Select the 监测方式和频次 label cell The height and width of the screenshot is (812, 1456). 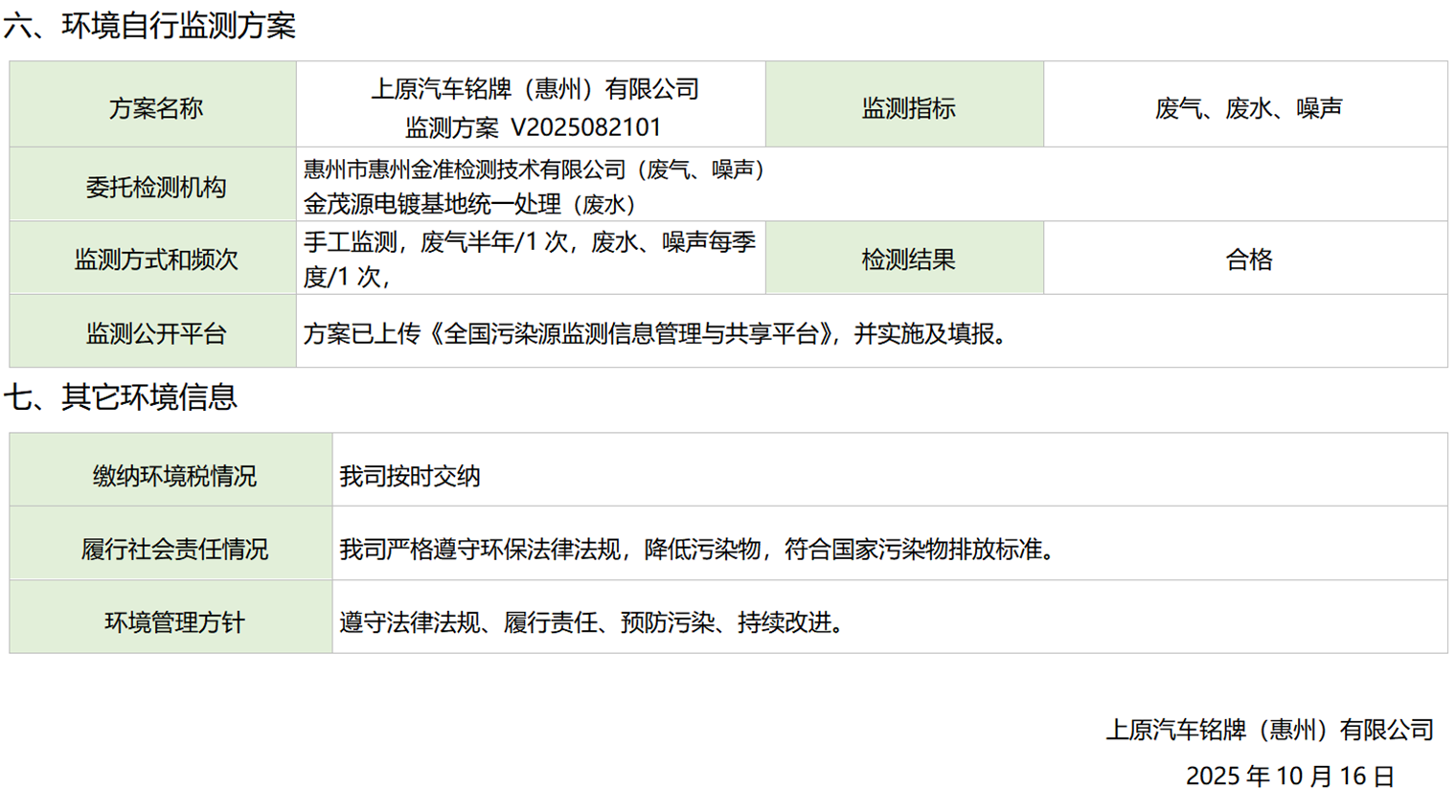click(154, 259)
